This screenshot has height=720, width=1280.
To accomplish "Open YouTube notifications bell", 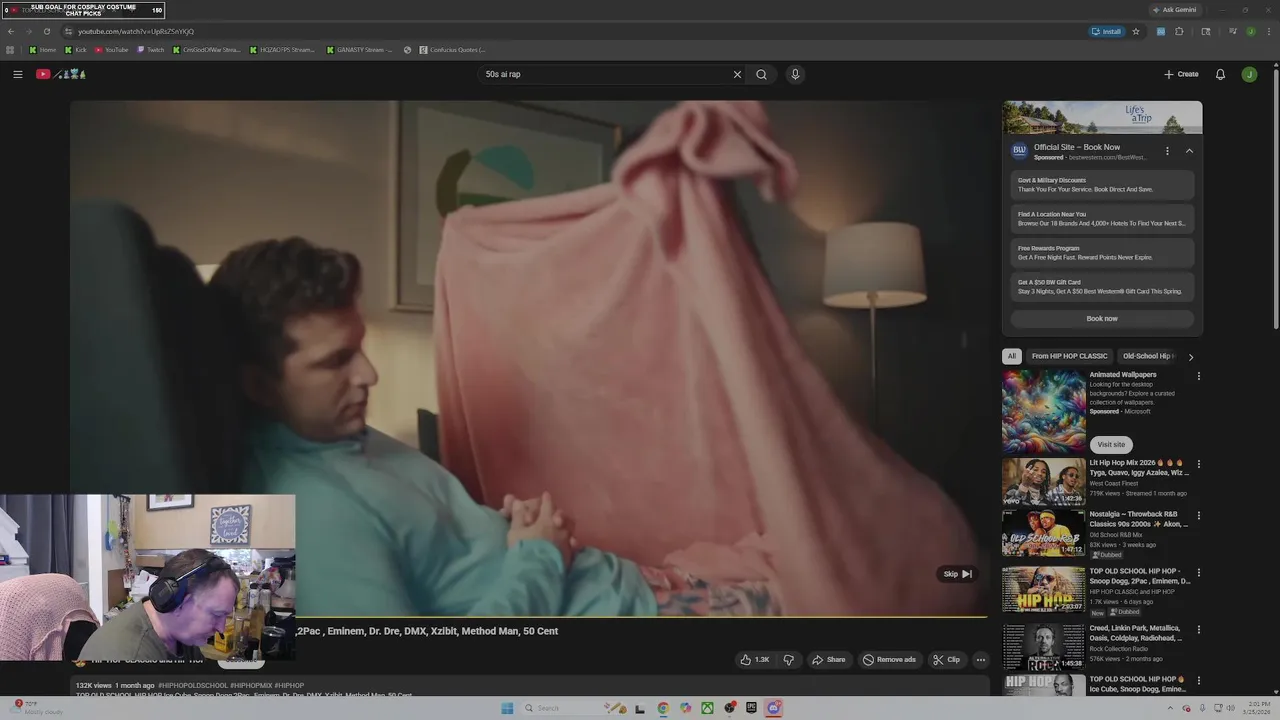I will click(1220, 74).
